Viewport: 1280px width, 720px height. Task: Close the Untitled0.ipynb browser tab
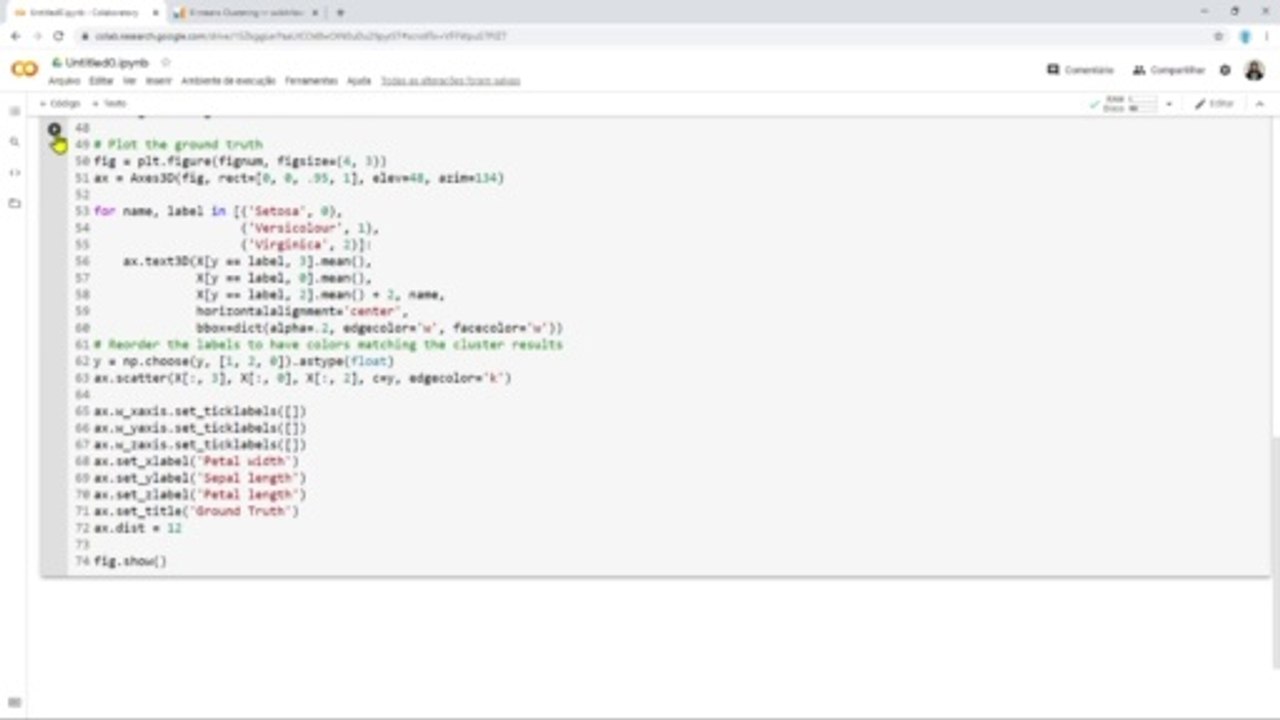click(x=153, y=12)
